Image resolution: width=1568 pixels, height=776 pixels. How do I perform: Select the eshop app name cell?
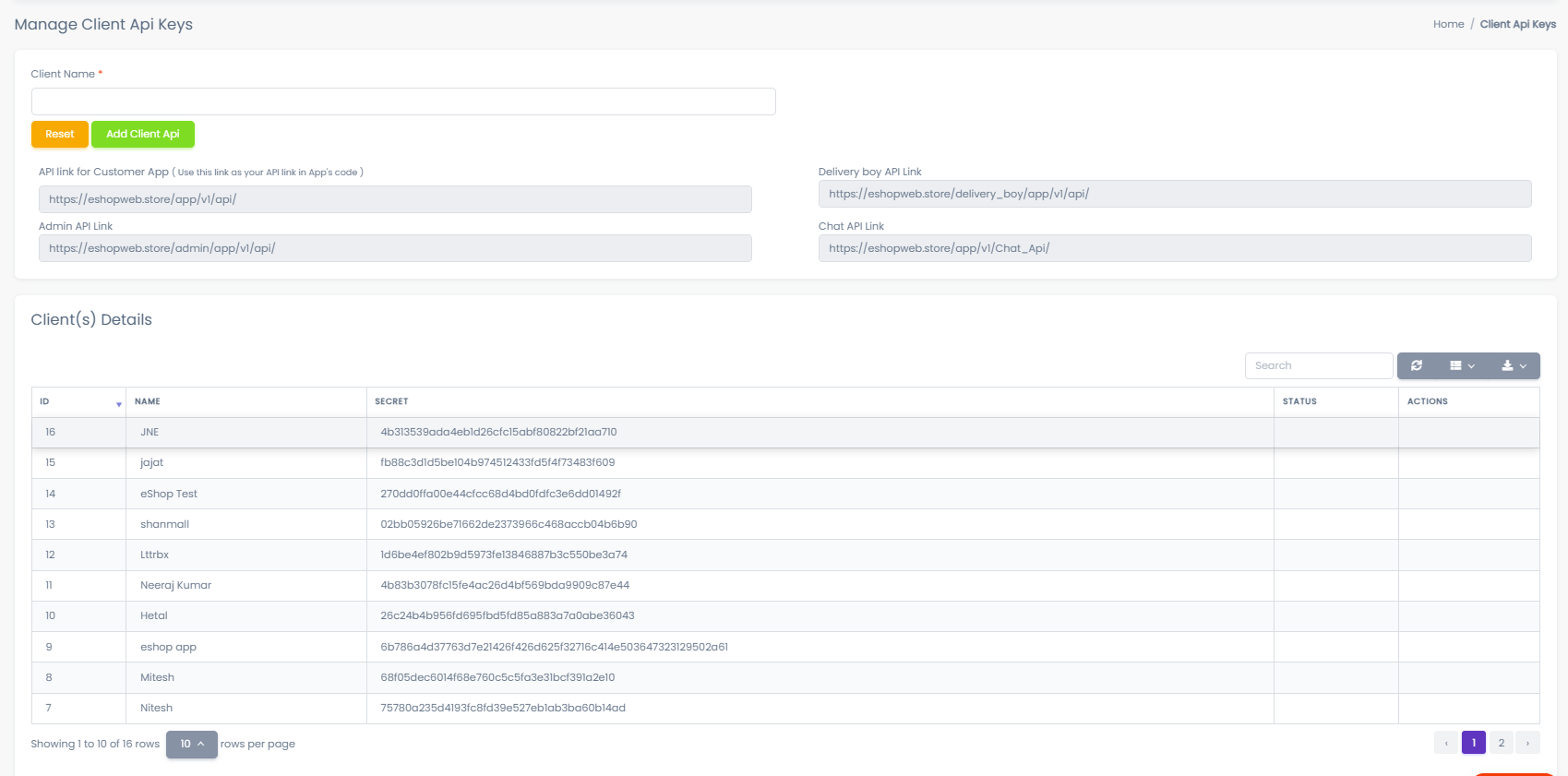pos(246,647)
